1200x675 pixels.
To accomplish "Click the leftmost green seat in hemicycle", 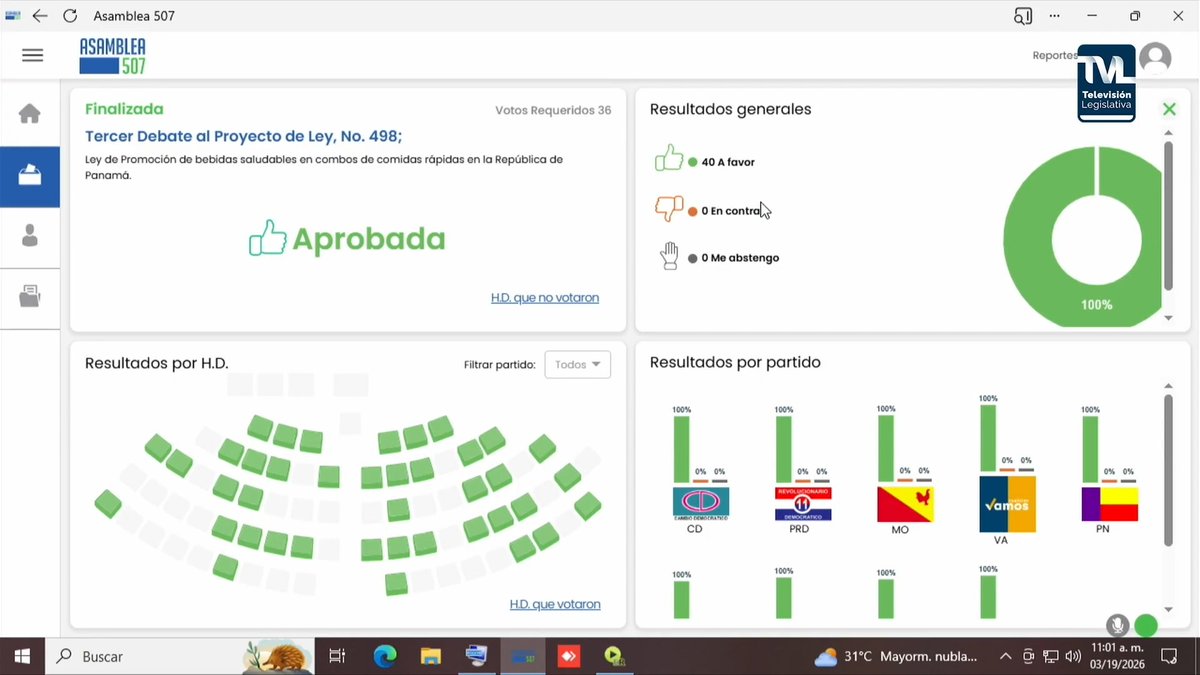I will (x=108, y=503).
